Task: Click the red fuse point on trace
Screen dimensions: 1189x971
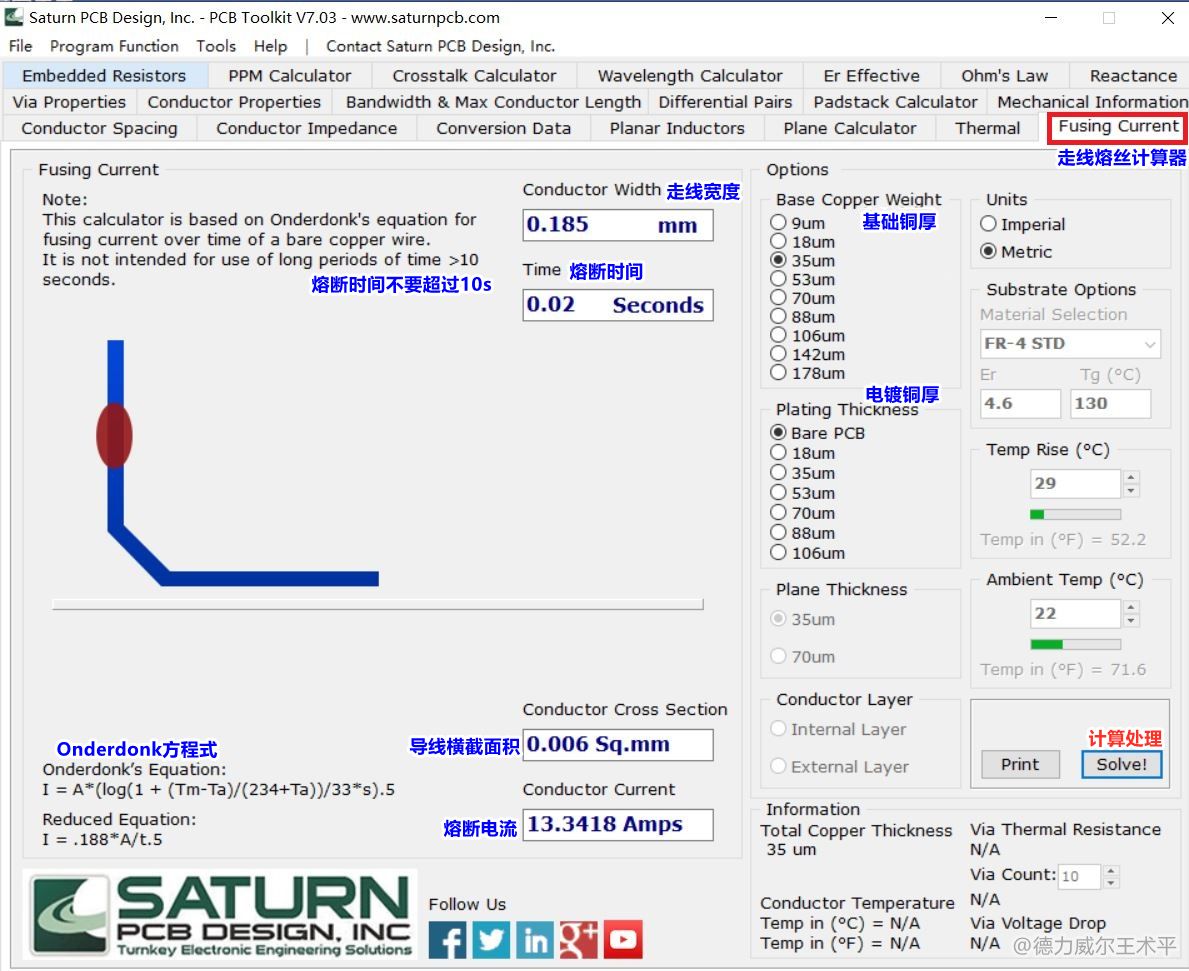Action: click(114, 435)
